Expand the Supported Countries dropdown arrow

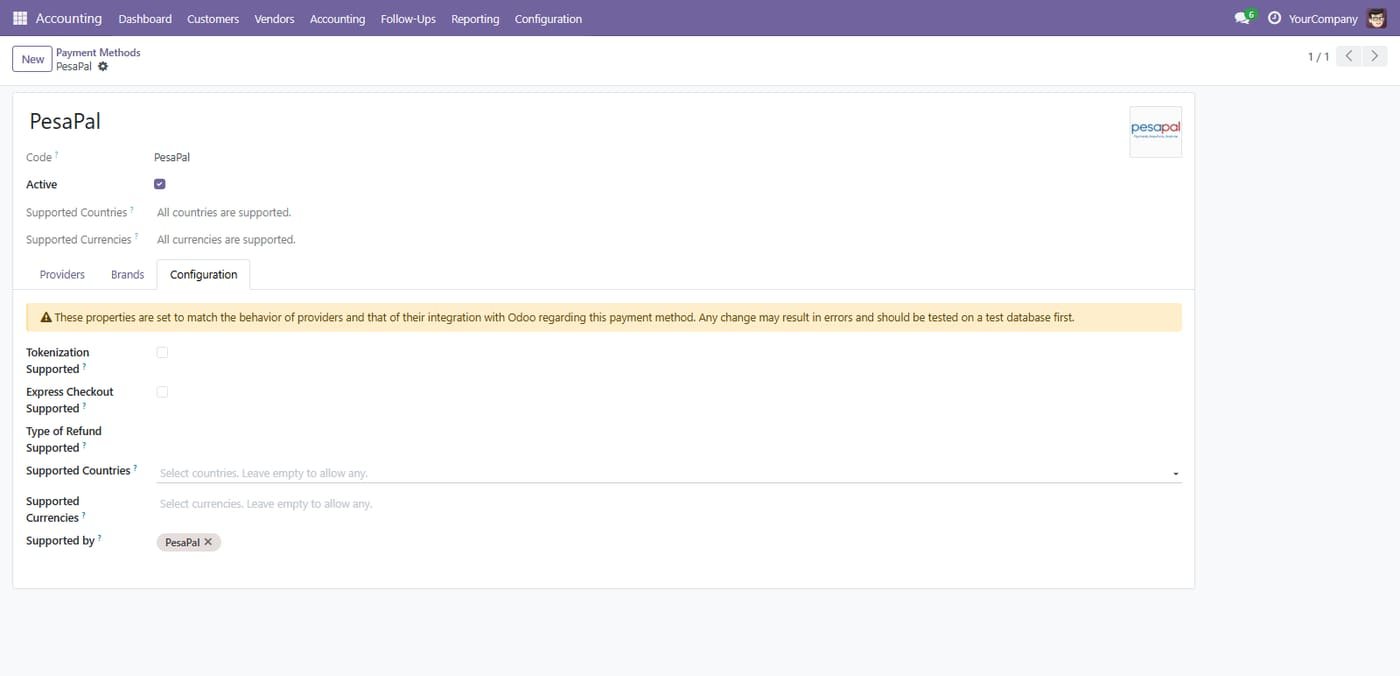(1175, 474)
